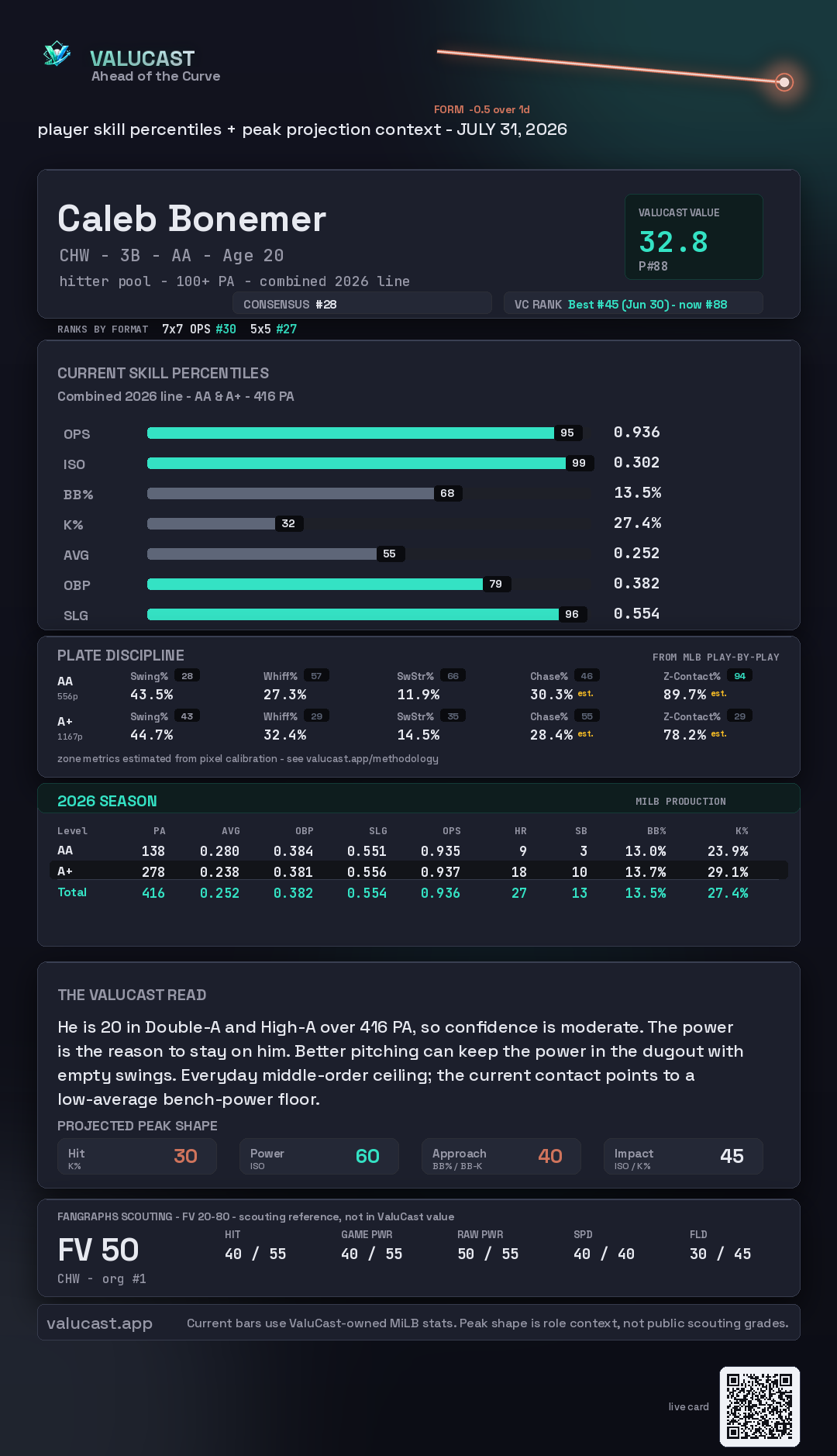
Task: Select the Consensus #28 pill
Action: click(362, 304)
